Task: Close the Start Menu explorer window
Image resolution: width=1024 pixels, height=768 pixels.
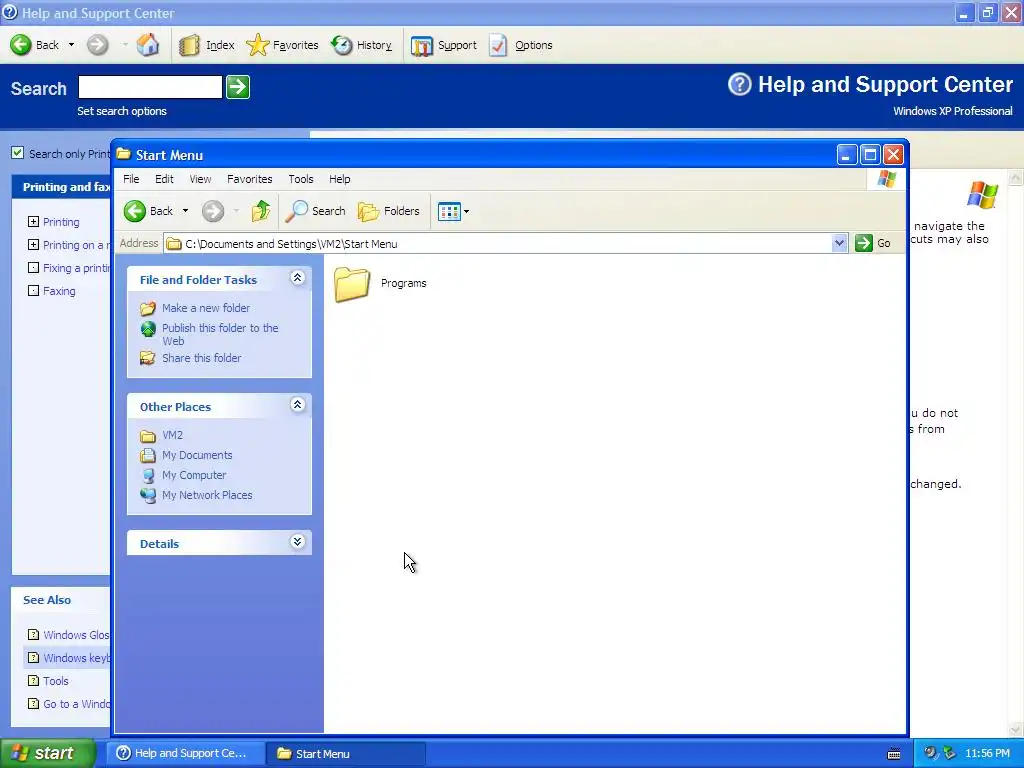Action: 893,155
